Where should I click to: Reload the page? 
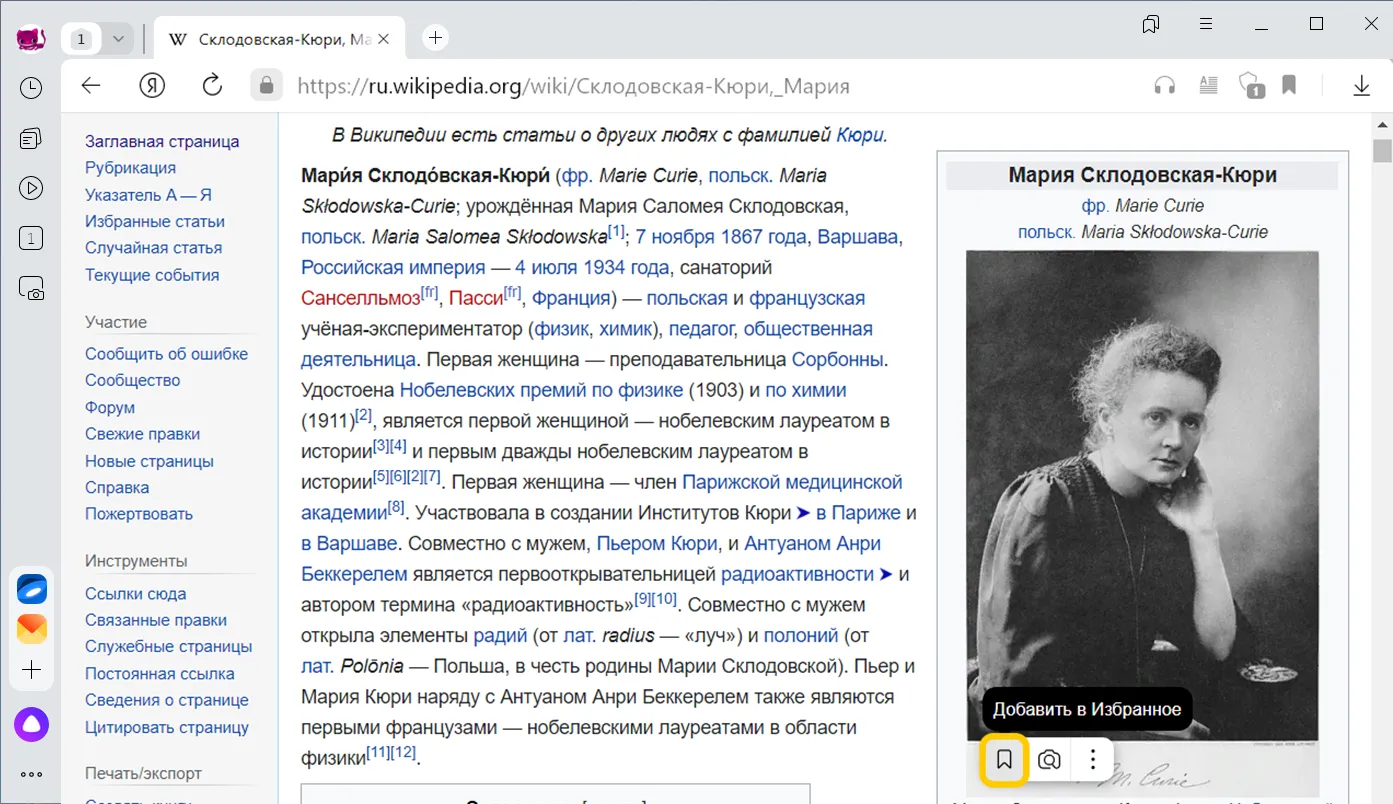(212, 86)
